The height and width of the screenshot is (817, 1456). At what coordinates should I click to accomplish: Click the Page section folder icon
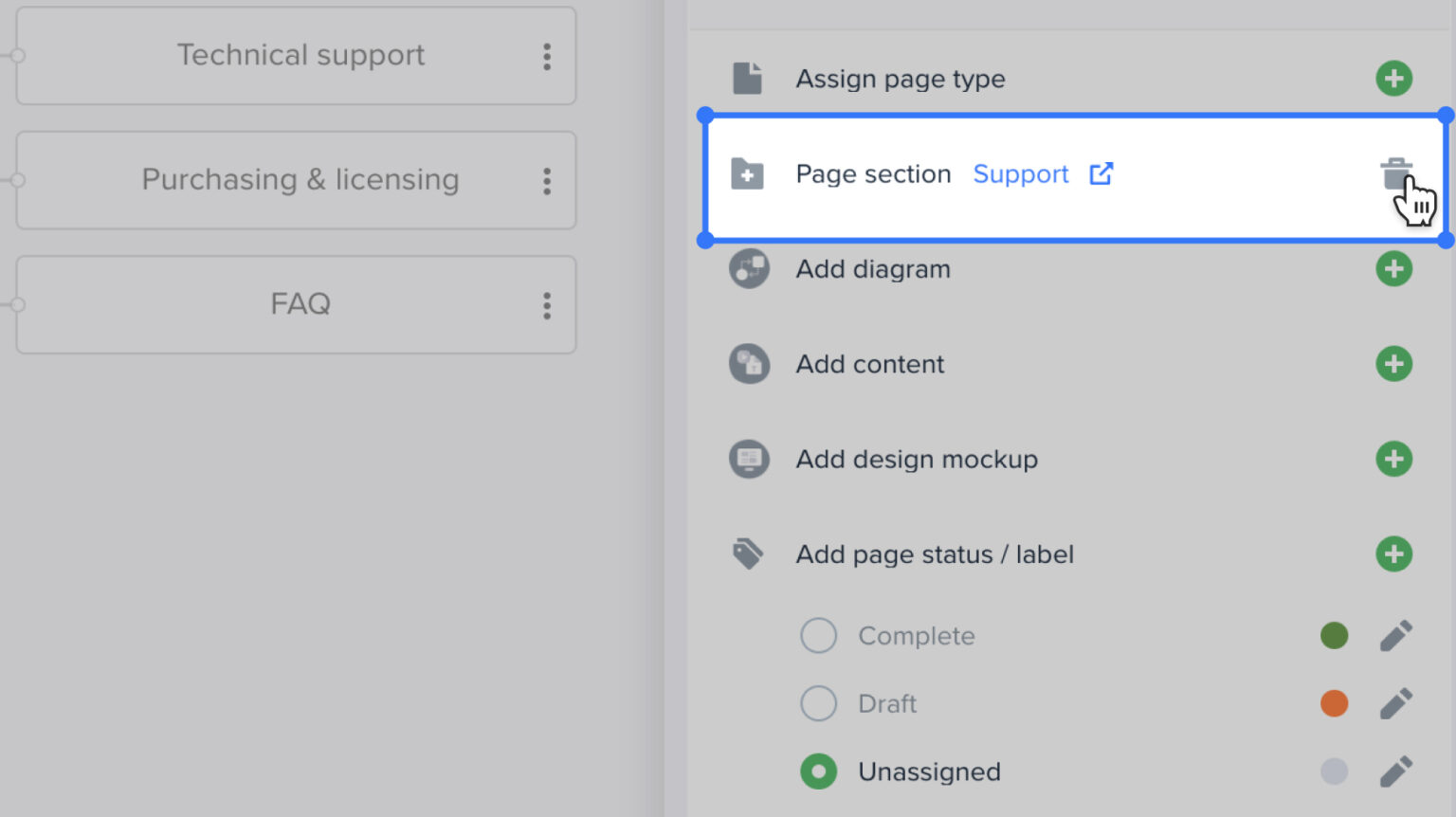tap(749, 174)
